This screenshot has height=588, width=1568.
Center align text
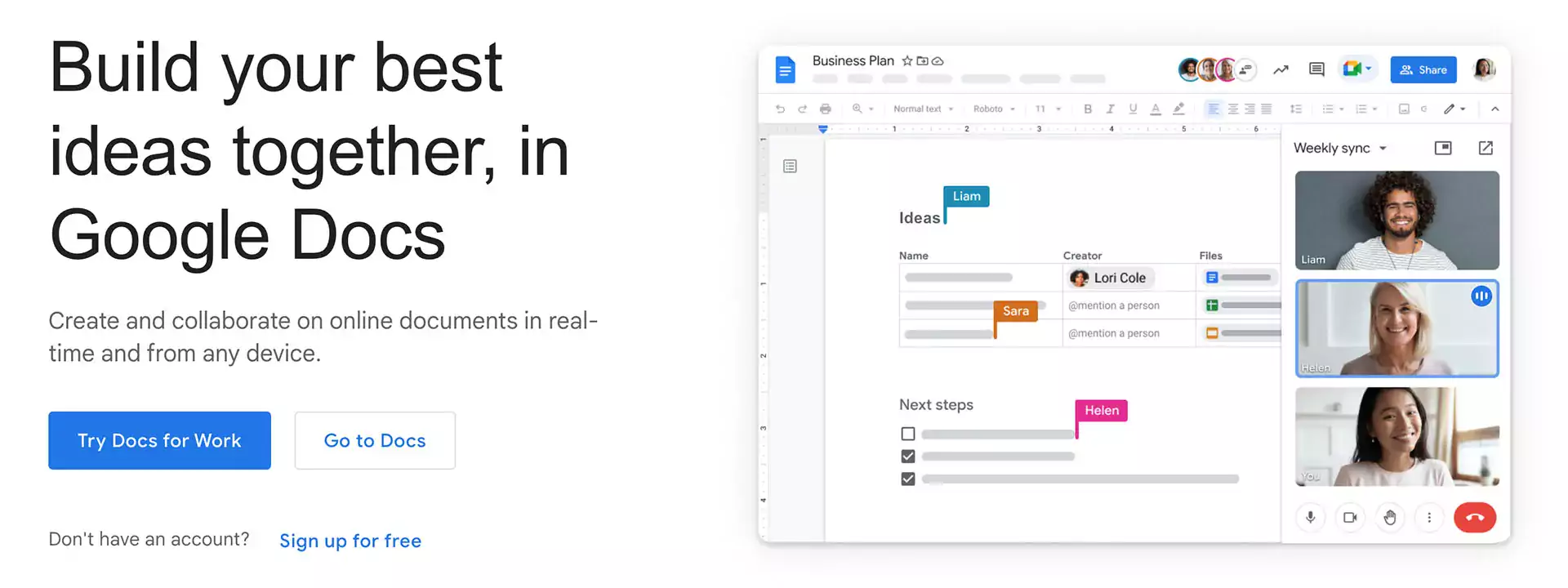point(1233,109)
